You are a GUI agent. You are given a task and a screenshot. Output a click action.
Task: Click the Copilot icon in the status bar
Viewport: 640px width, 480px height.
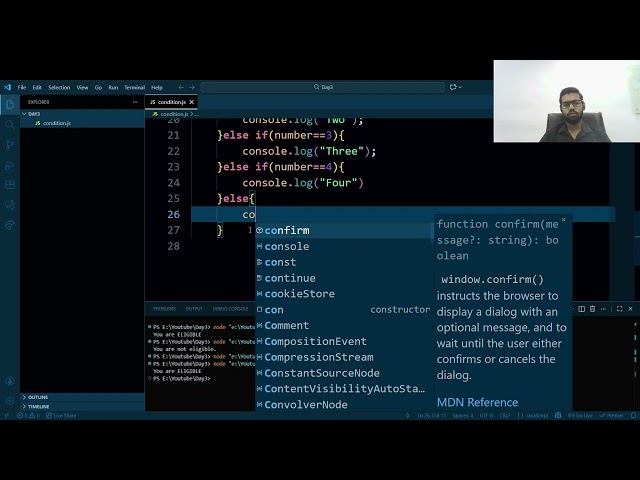pos(558,416)
